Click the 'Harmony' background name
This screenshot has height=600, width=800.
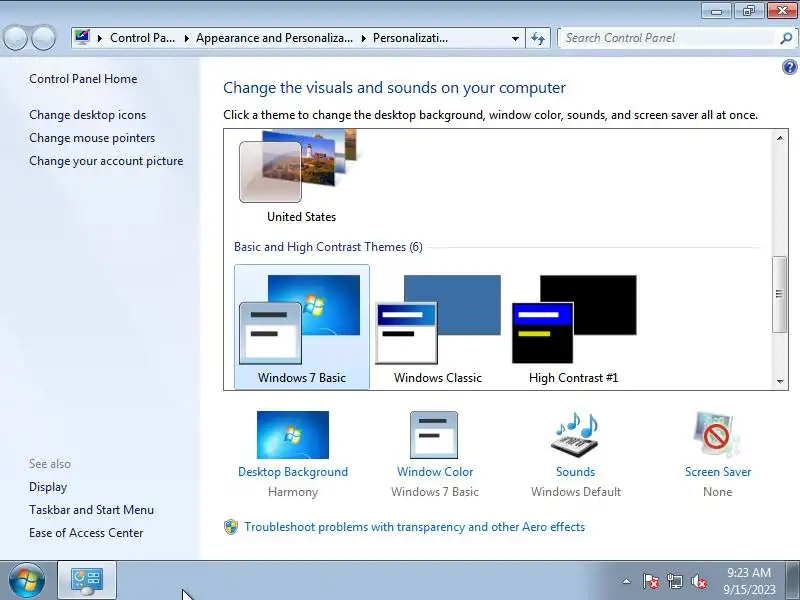[x=293, y=492]
